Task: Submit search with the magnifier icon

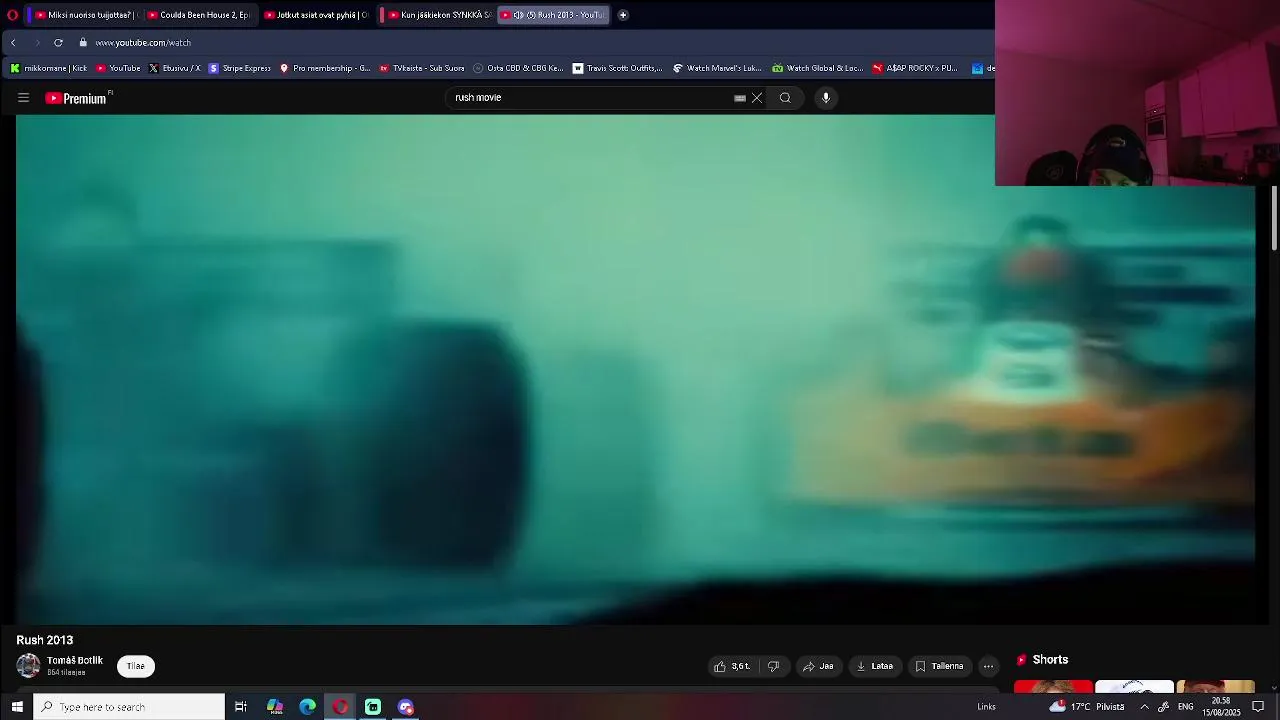Action: click(x=785, y=98)
